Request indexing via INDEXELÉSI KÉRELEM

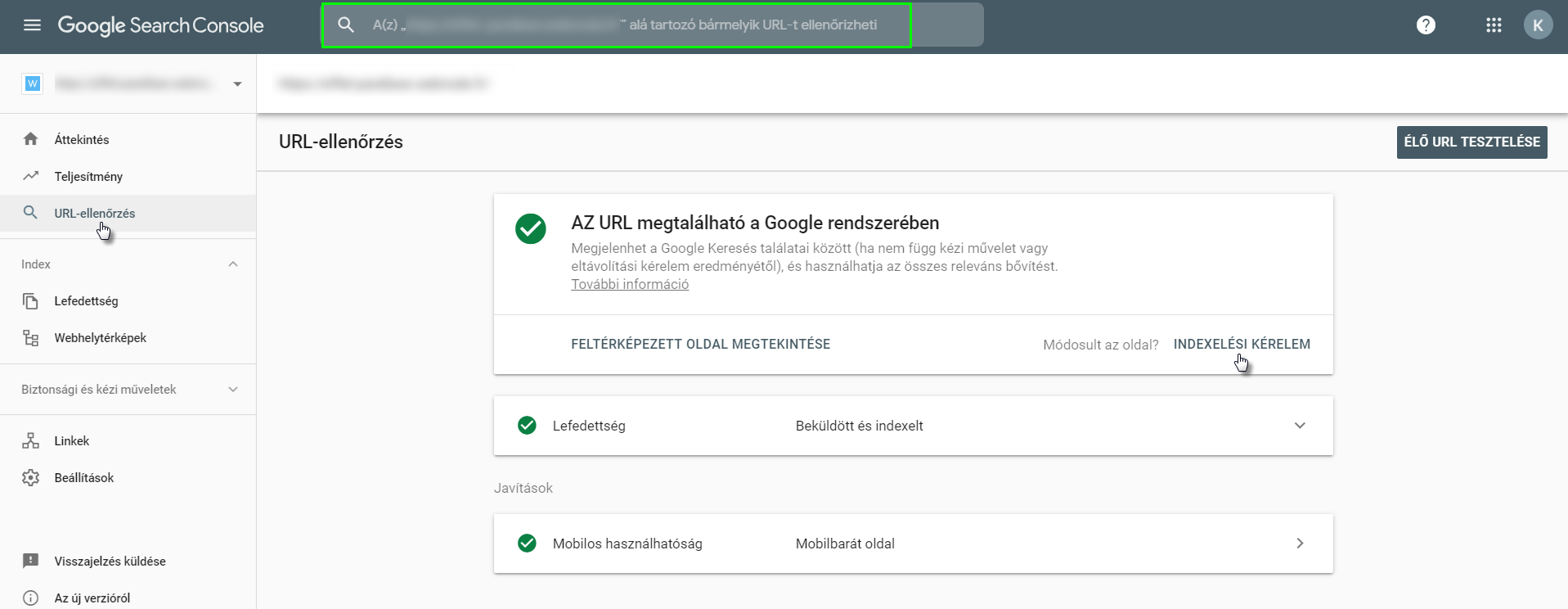pyautogui.click(x=1242, y=344)
